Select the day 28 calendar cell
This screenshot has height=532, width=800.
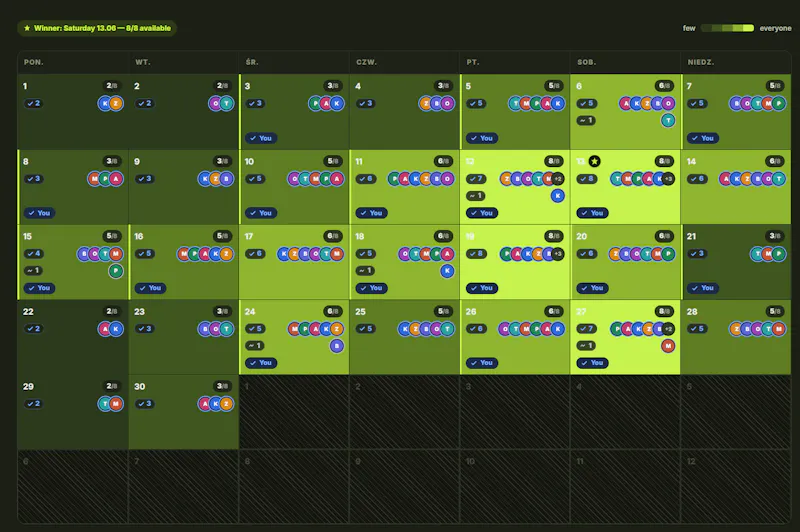(x=736, y=337)
